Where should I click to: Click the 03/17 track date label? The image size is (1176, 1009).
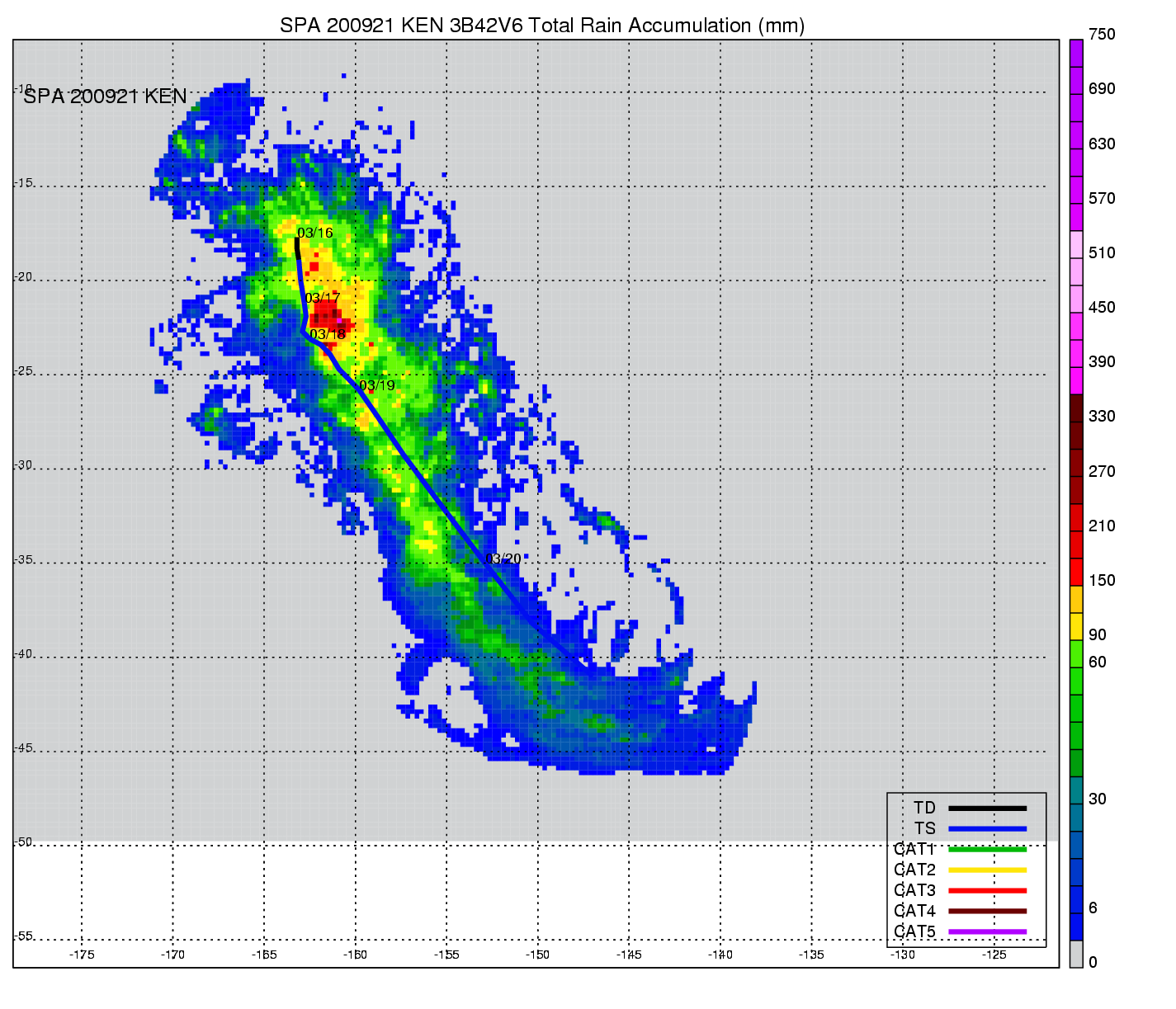click(323, 299)
